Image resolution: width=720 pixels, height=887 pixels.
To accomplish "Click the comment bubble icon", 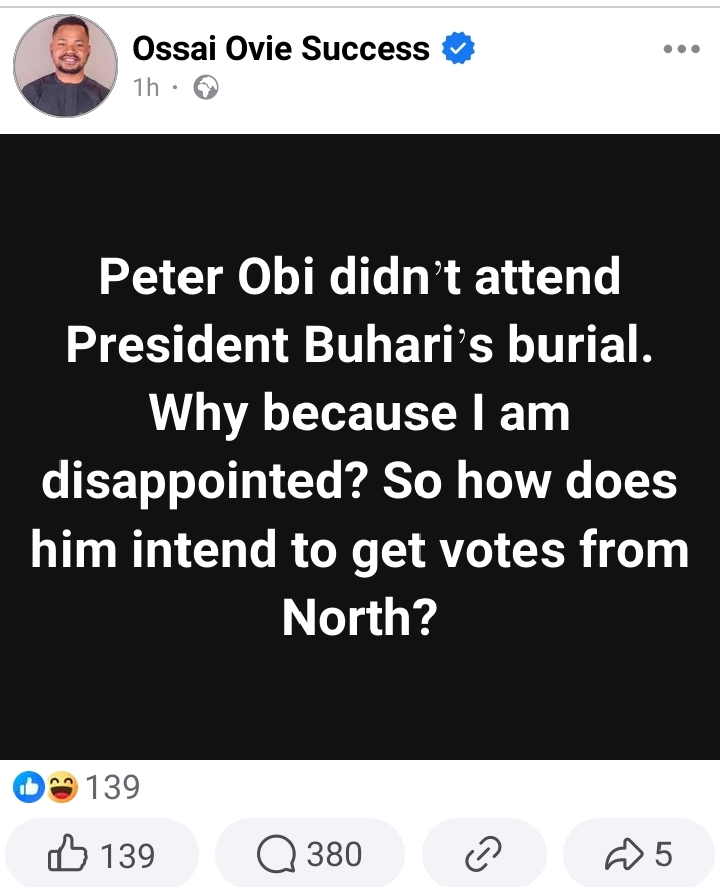I will [274, 855].
